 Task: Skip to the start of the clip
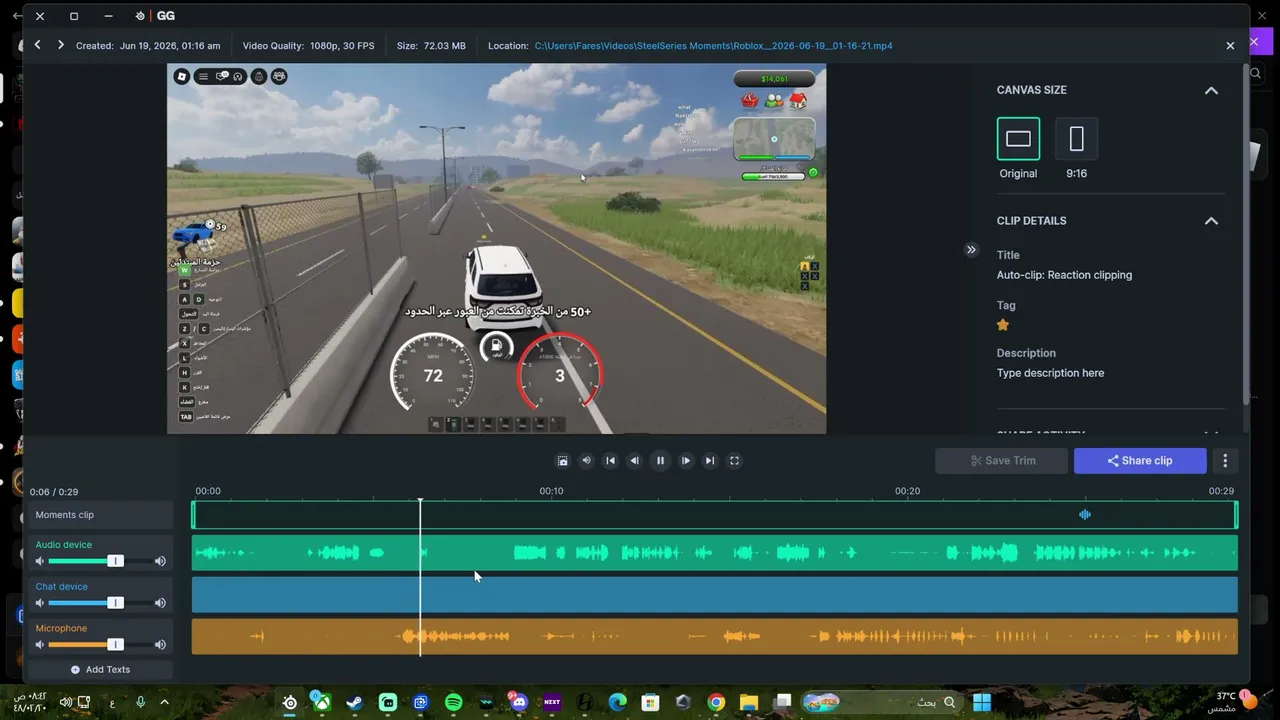click(x=610, y=461)
